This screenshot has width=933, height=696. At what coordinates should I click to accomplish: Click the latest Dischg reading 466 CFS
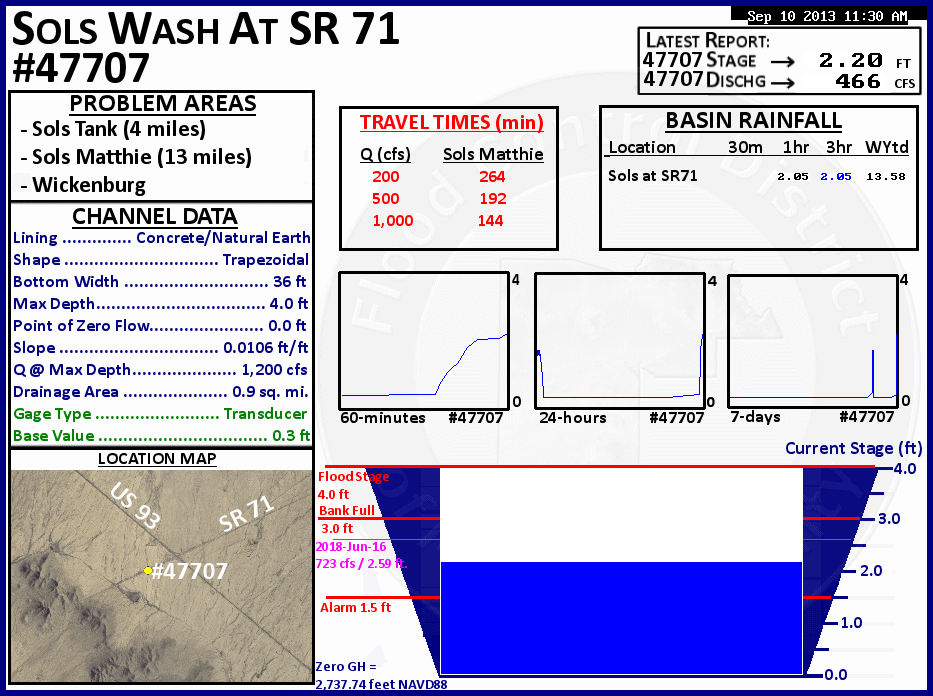click(857, 82)
